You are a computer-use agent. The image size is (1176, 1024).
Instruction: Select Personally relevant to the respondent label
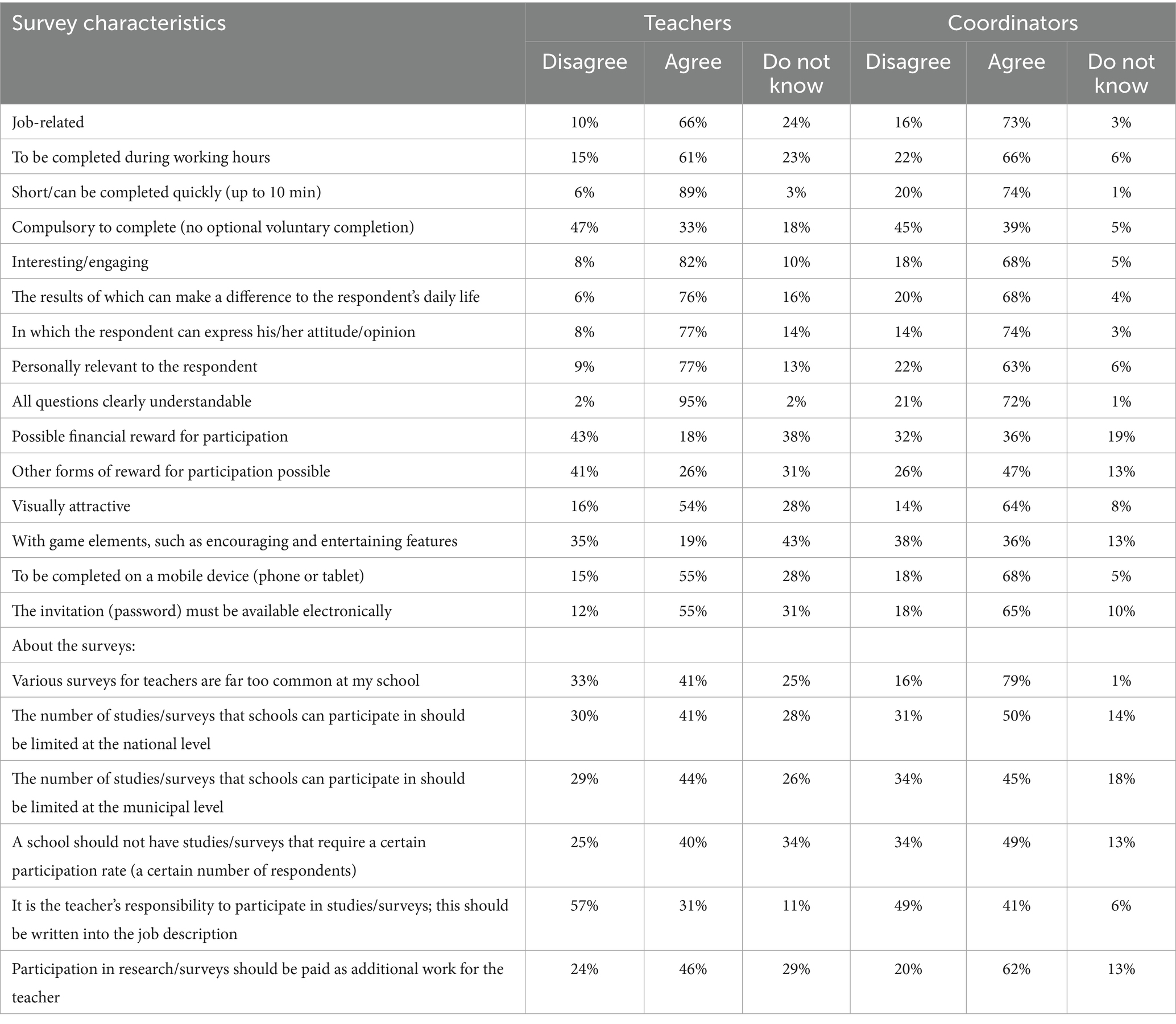[x=134, y=367]
